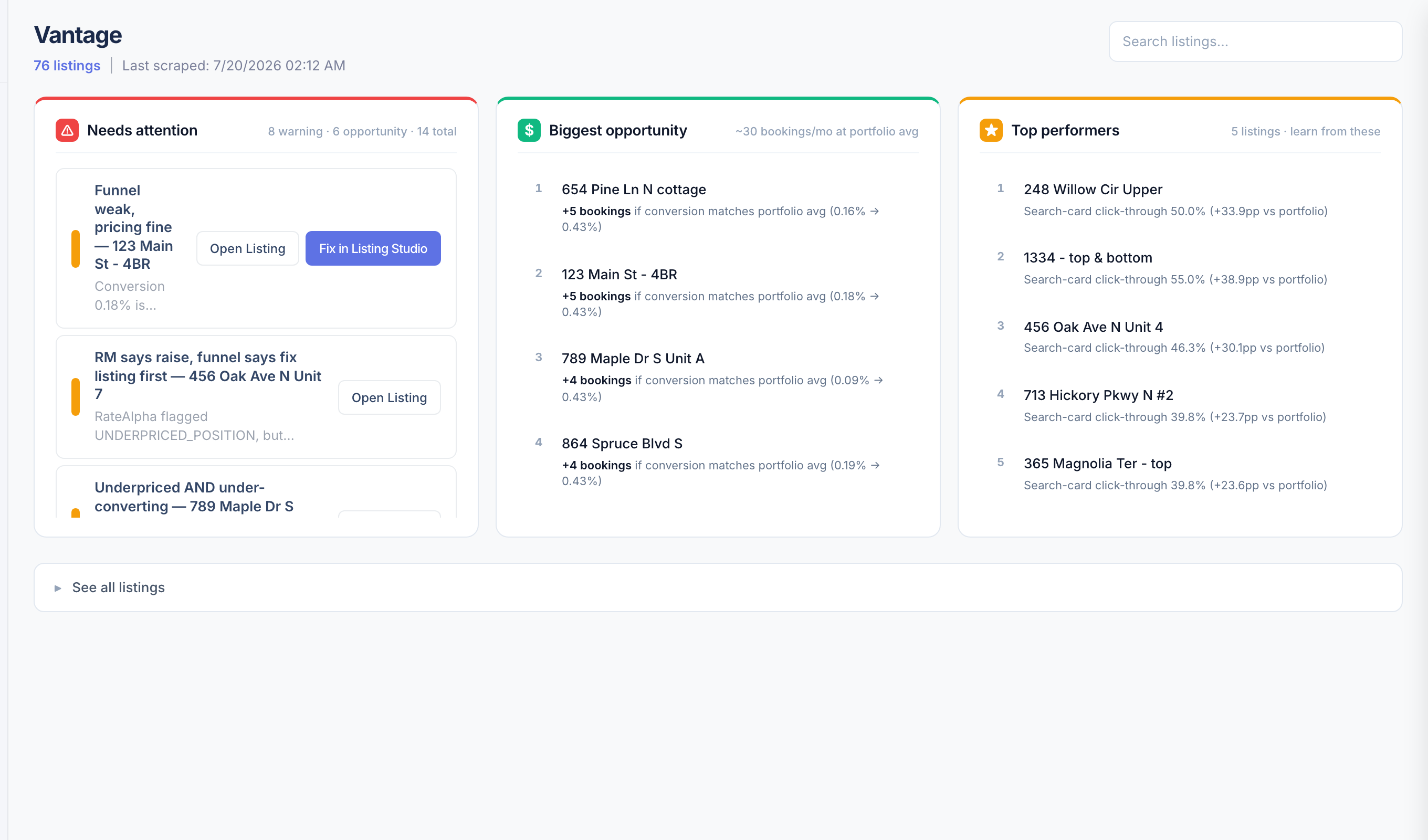Click the 'Conversion 0.18% is...' description
The height and width of the screenshot is (840, 1428).
130,295
